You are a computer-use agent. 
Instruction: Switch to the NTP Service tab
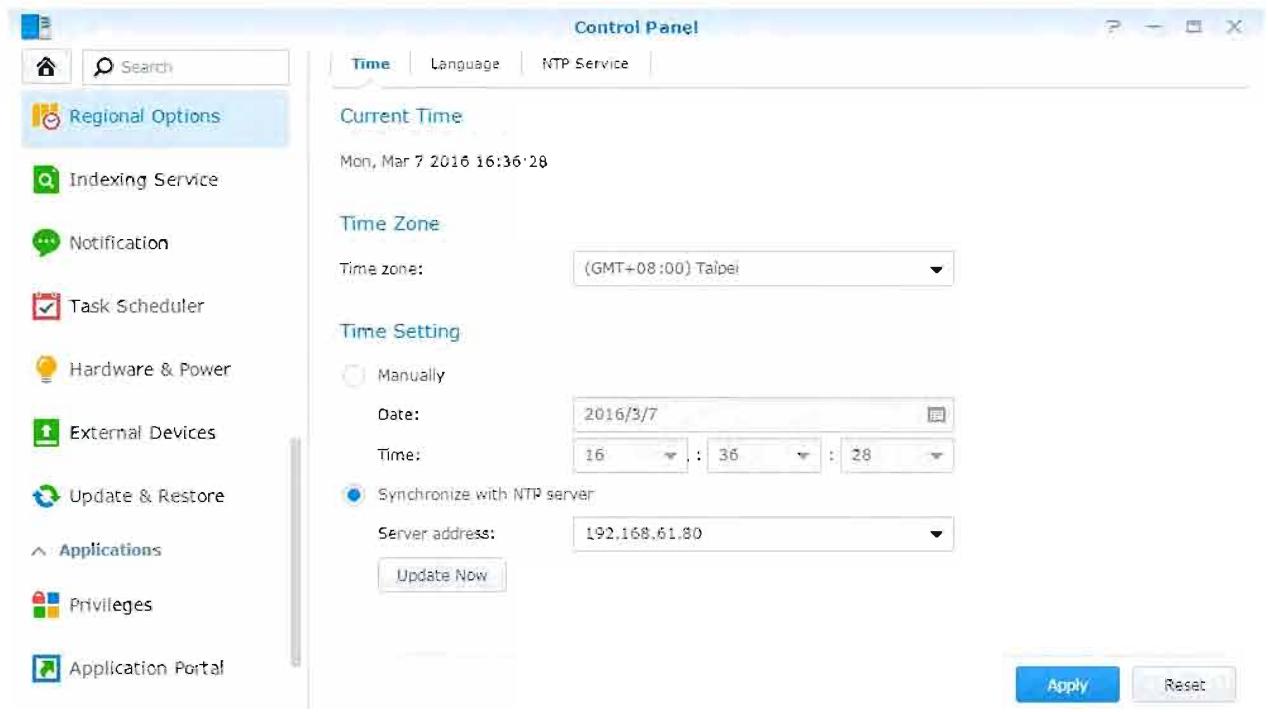585,64
